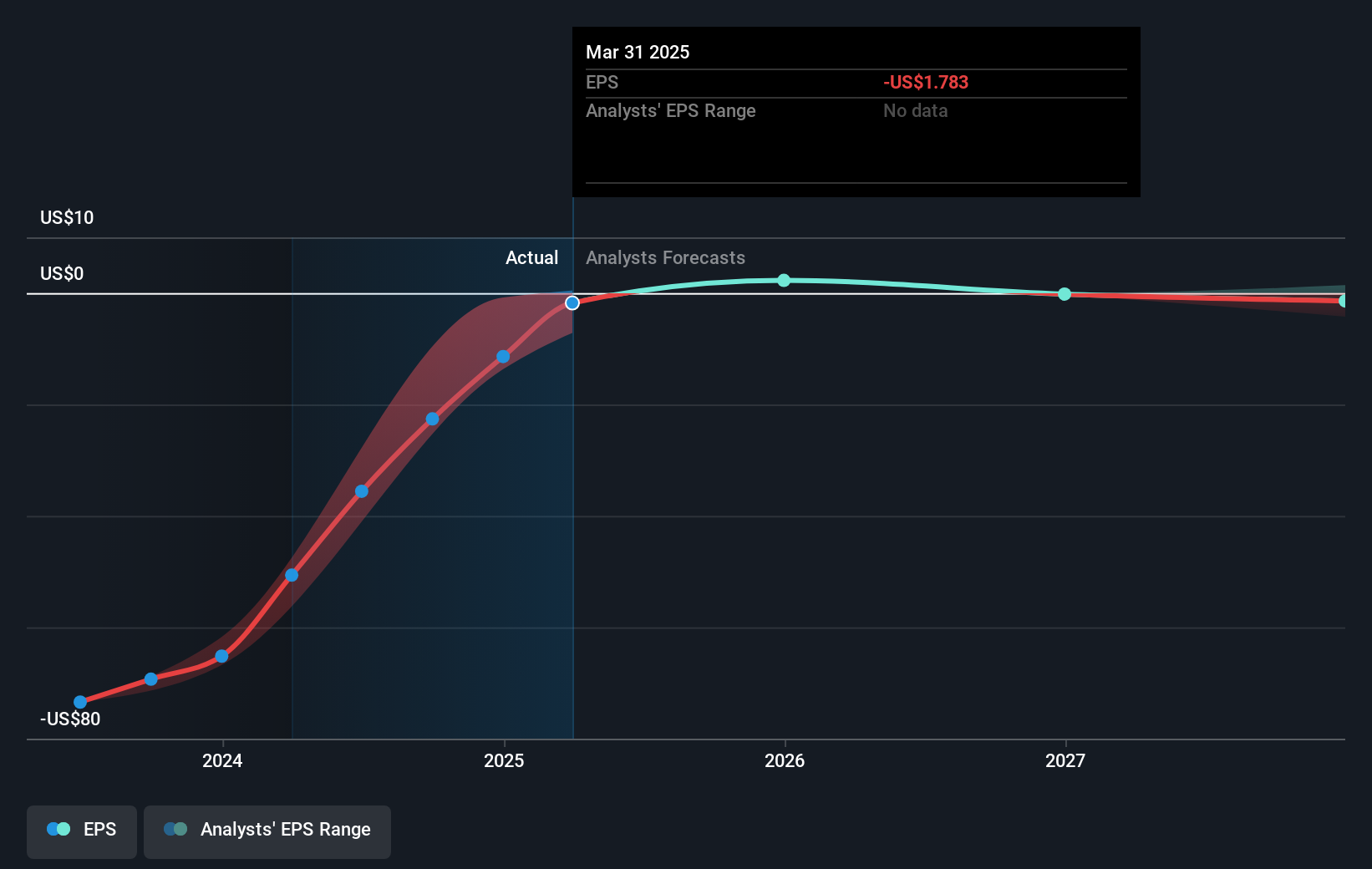Toggle the Analysts' EPS Range legend button

click(x=267, y=831)
